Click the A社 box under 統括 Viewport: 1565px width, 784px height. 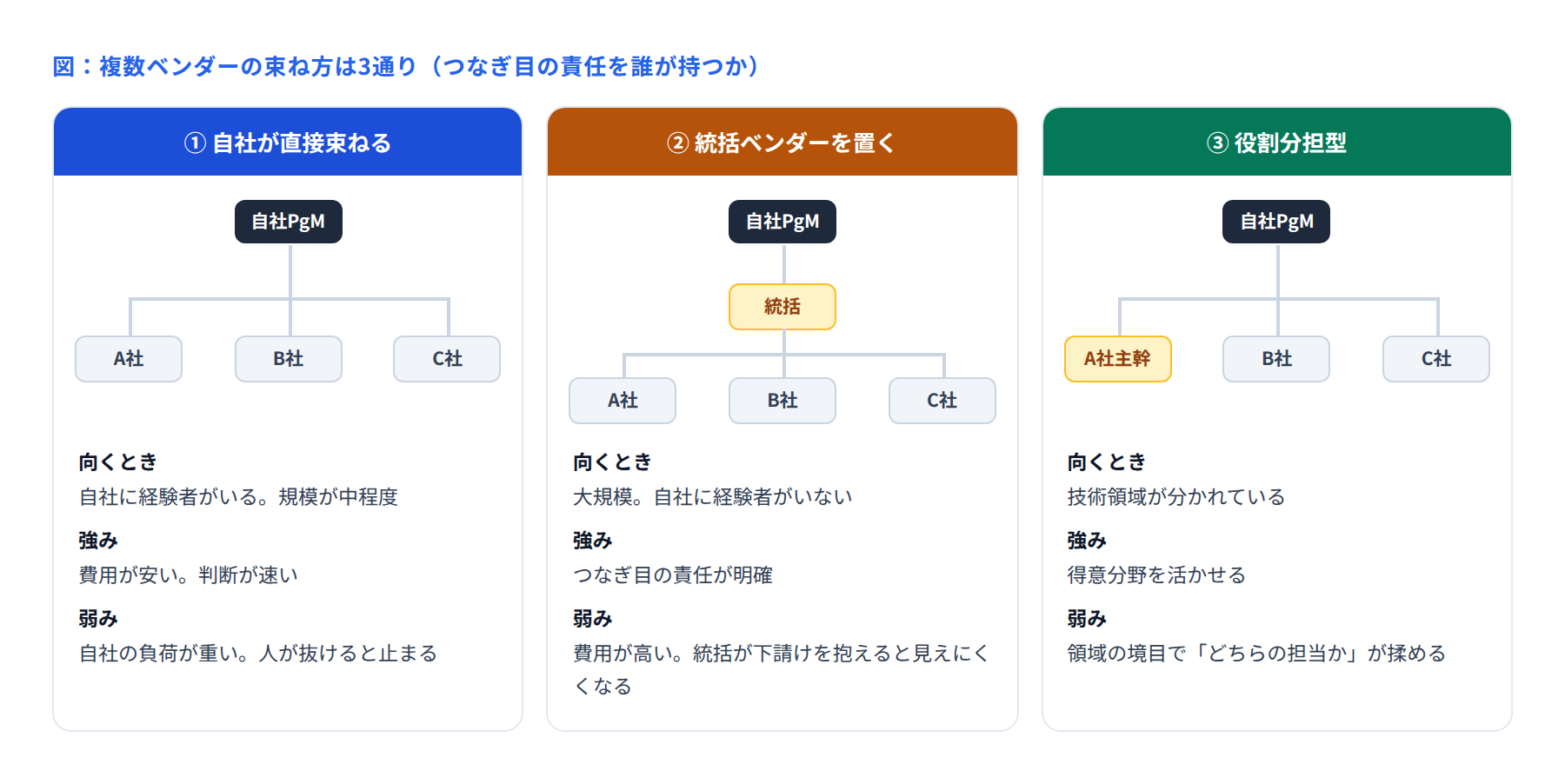pyautogui.click(x=623, y=401)
